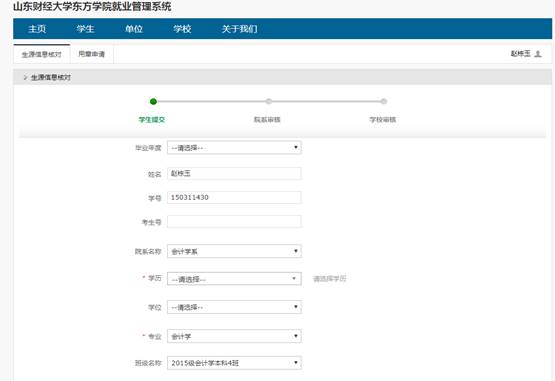The width and height of the screenshot is (555, 381).
Task: Open the 单位 menu in navigation bar
Action: (x=134, y=29)
